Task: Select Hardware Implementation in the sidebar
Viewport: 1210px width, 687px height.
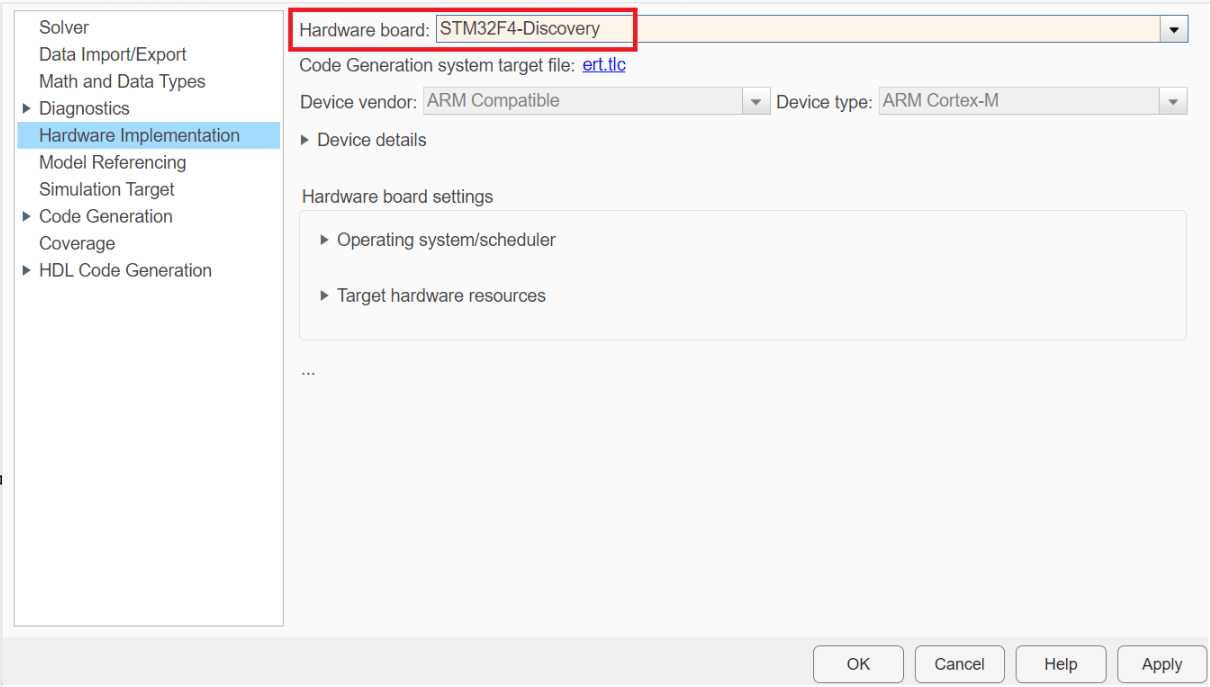Action: click(x=148, y=135)
